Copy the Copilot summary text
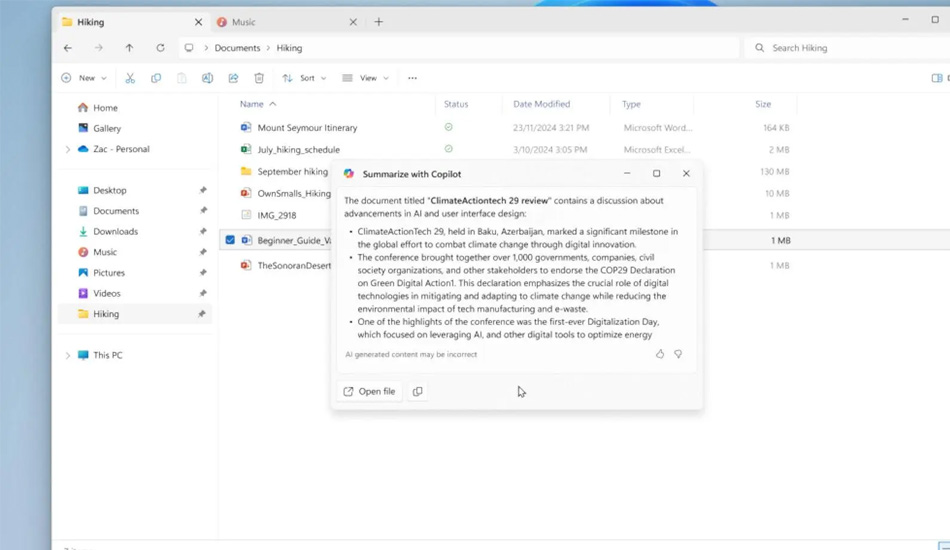This screenshot has width=950, height=550. click(417, 391)
